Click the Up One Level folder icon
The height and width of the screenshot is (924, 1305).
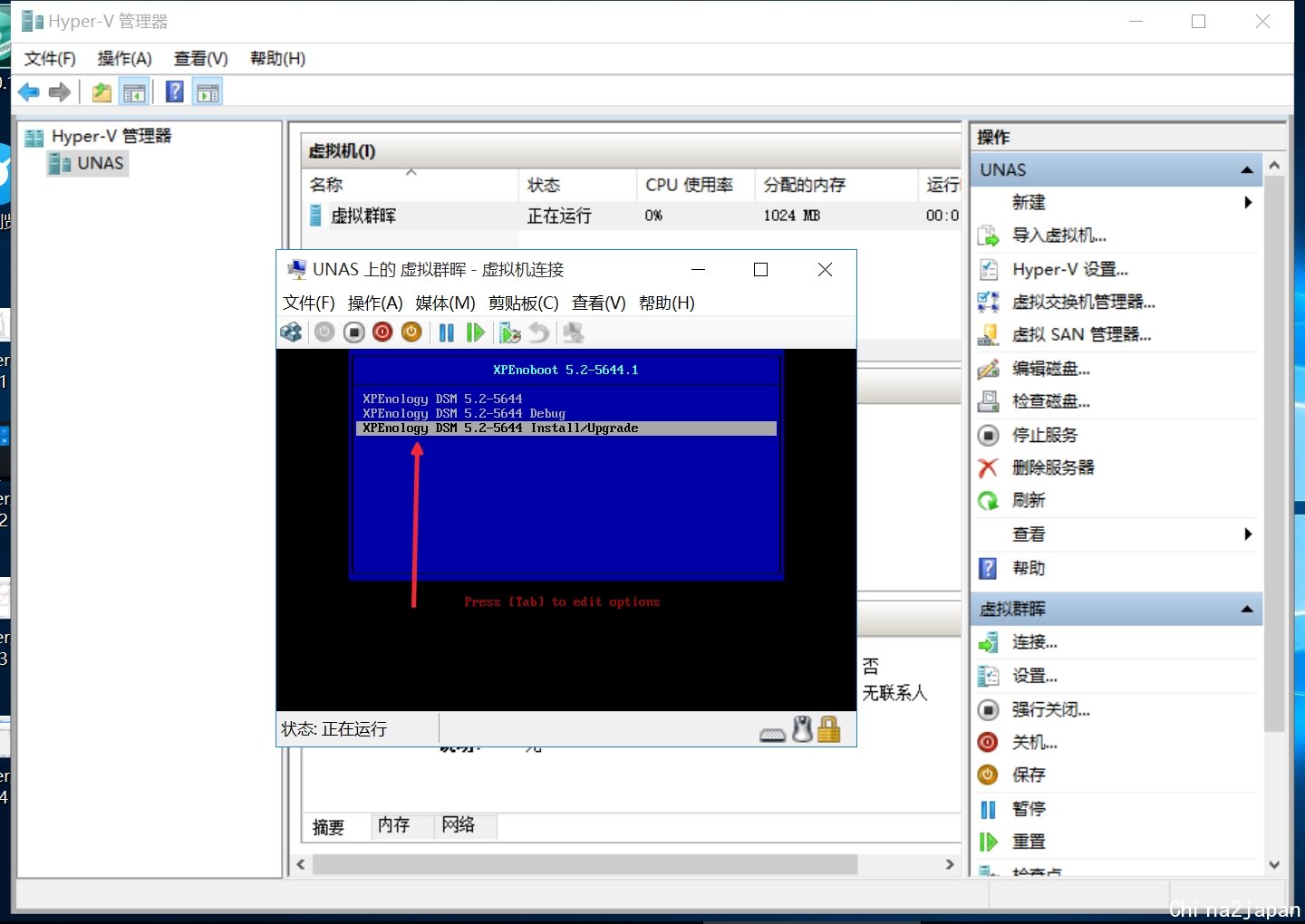(x=101, y=91)
